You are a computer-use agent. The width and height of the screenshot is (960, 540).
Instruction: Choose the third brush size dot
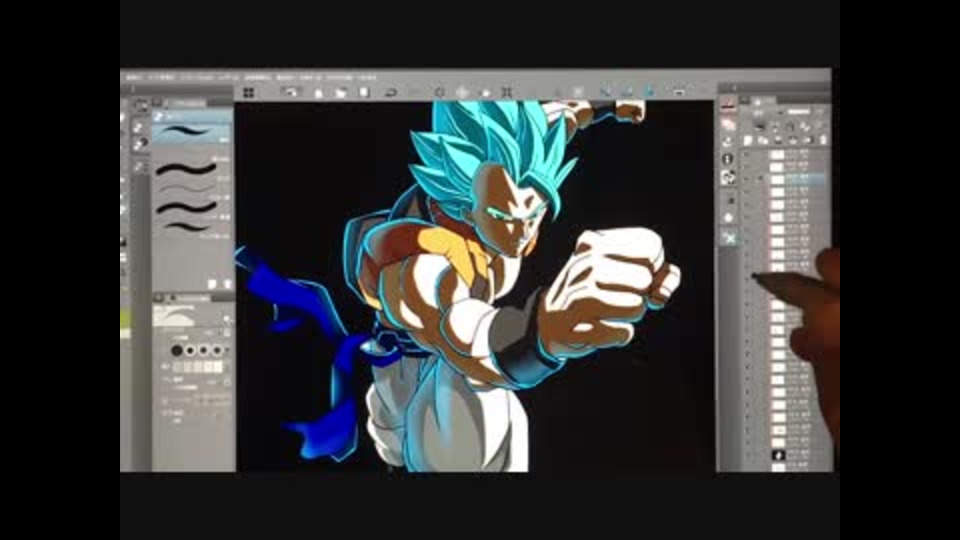point(203,350)
